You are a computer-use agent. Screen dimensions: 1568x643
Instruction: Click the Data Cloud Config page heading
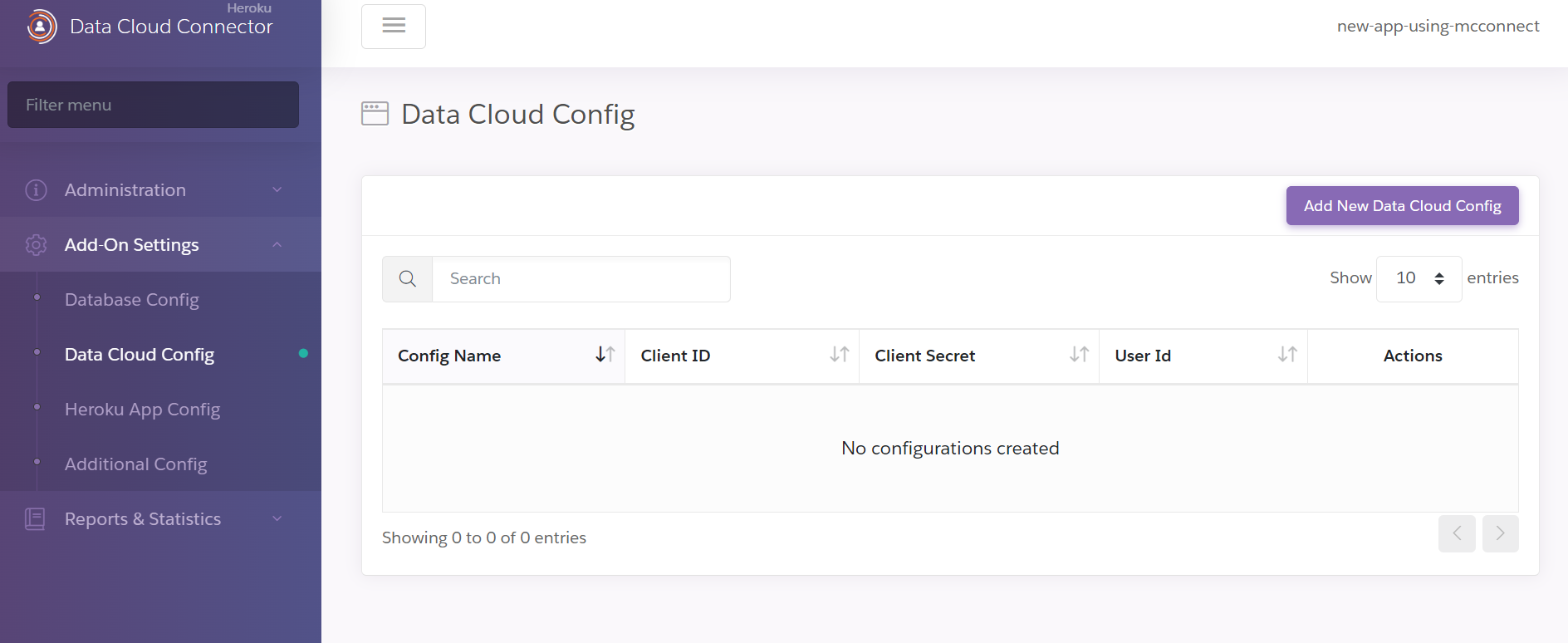point(518,115)
